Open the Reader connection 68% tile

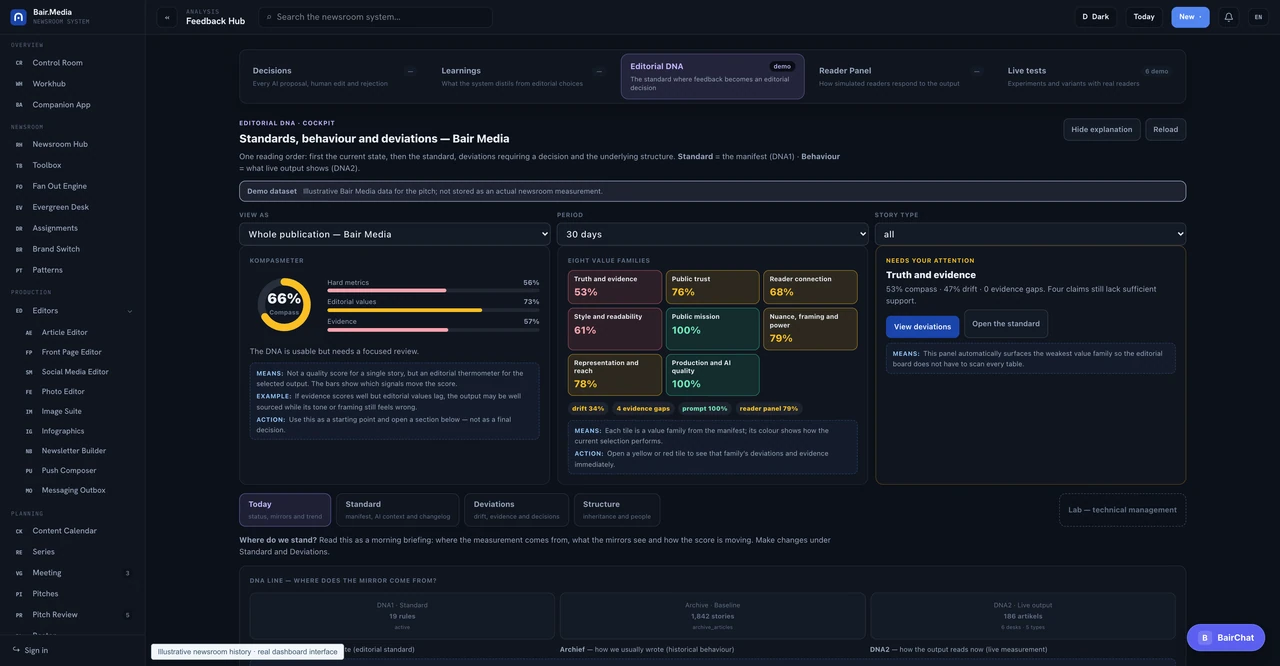click(810, 287)
